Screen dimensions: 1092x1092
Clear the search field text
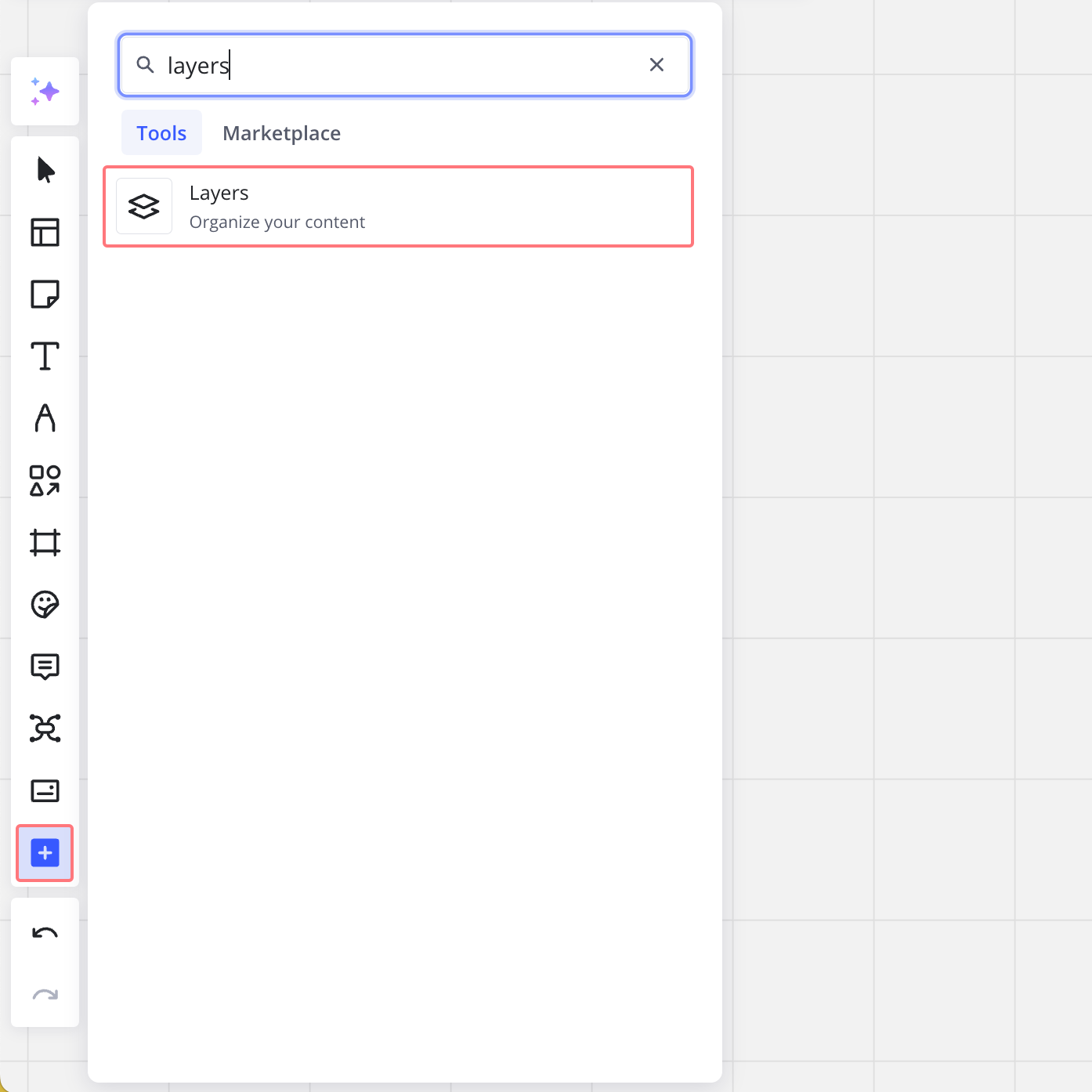pyautogui.click(x=656, y=65)
